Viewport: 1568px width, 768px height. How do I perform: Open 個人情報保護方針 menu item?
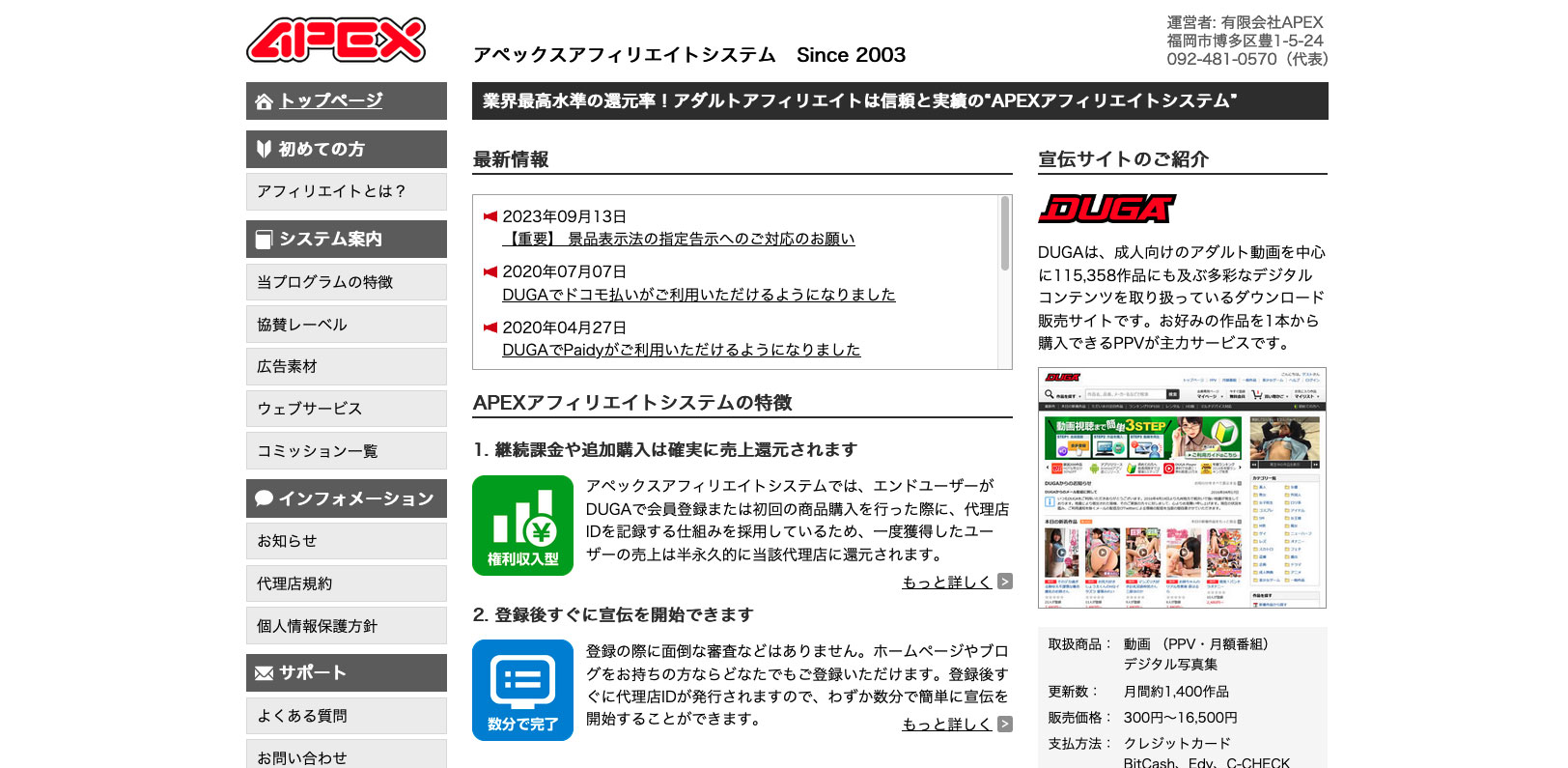point(347,626)
